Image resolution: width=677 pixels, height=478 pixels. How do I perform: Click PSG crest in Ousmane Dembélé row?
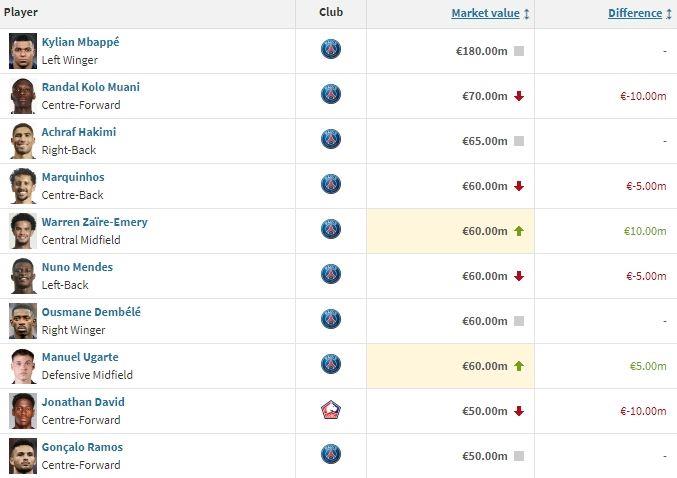click(x=331, y=319)
